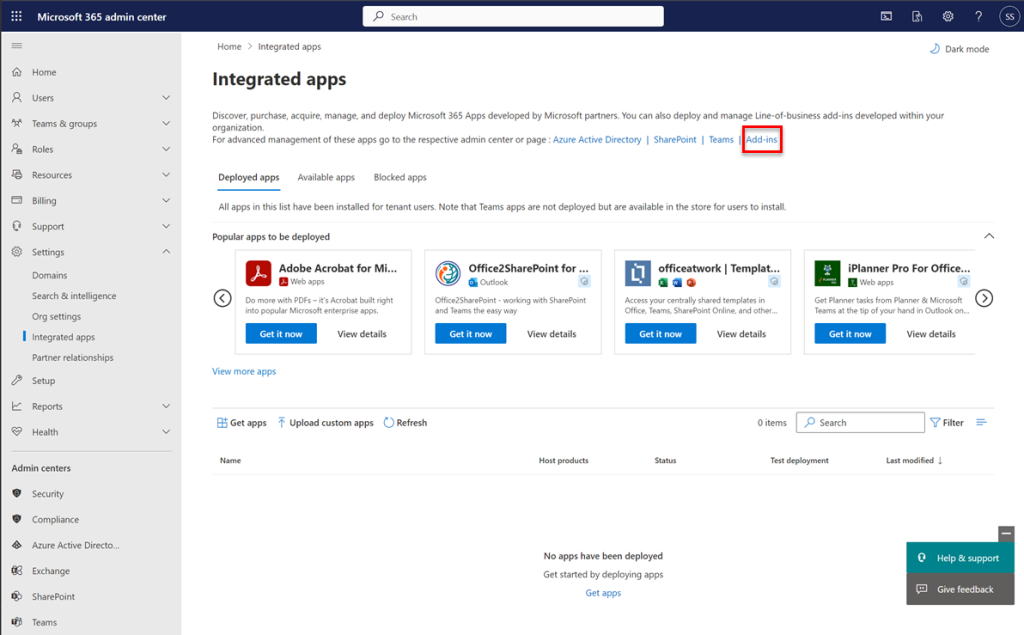Viewport: 1024px width, 635px height.
Task: Click View more apps
Action: click(x=245, y=371)
